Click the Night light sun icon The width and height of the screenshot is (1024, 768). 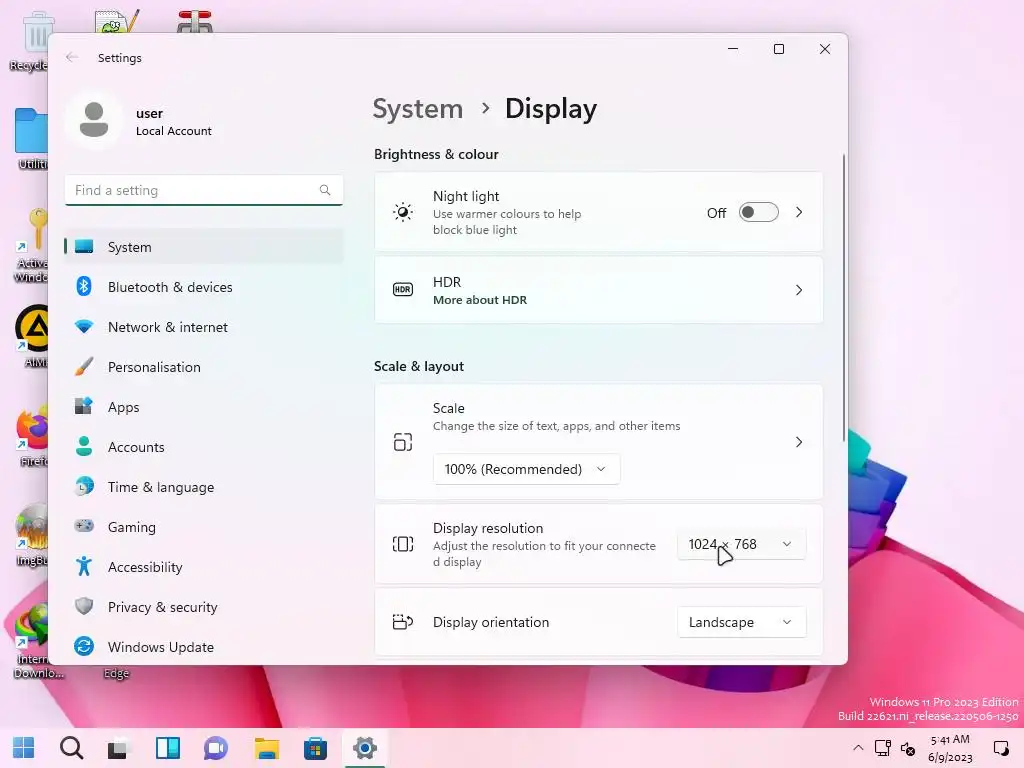tap(403, 212)
